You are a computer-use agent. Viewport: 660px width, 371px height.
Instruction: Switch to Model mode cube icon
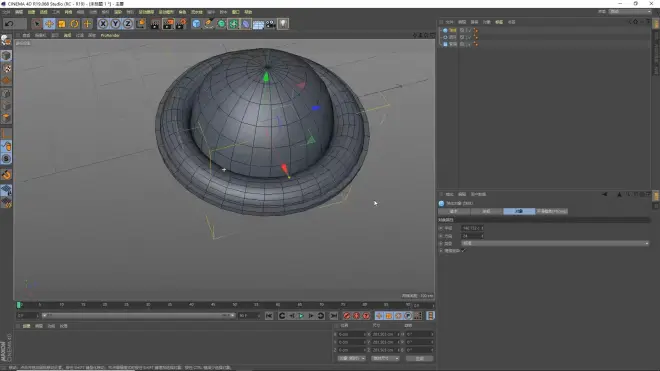pos(6,56)
